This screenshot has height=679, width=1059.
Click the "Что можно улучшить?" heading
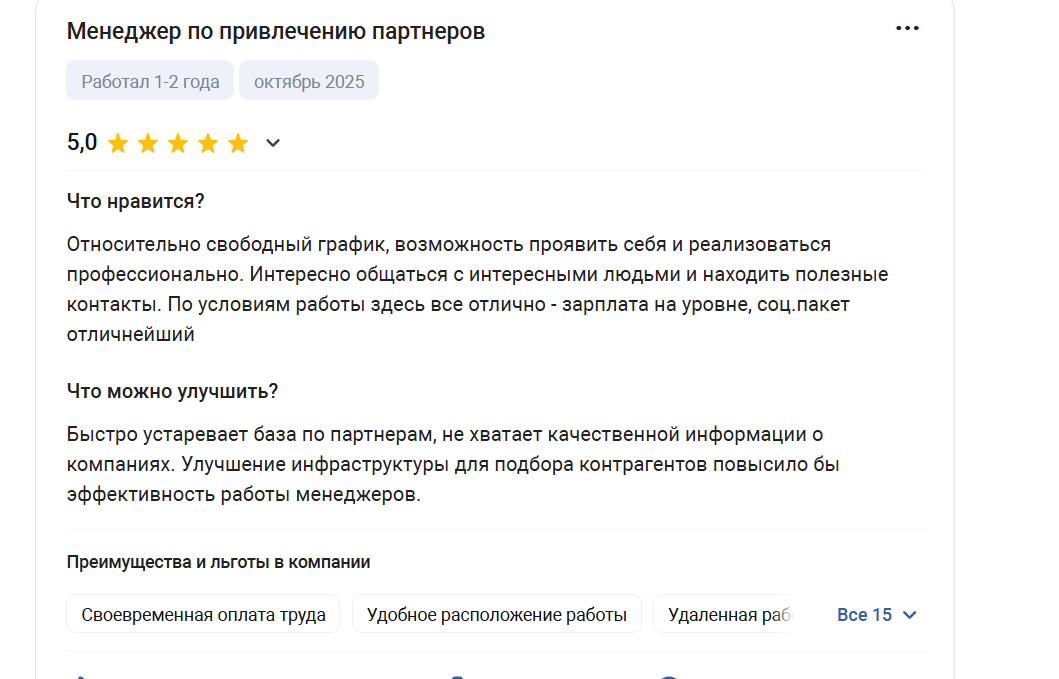click(172, 390)
